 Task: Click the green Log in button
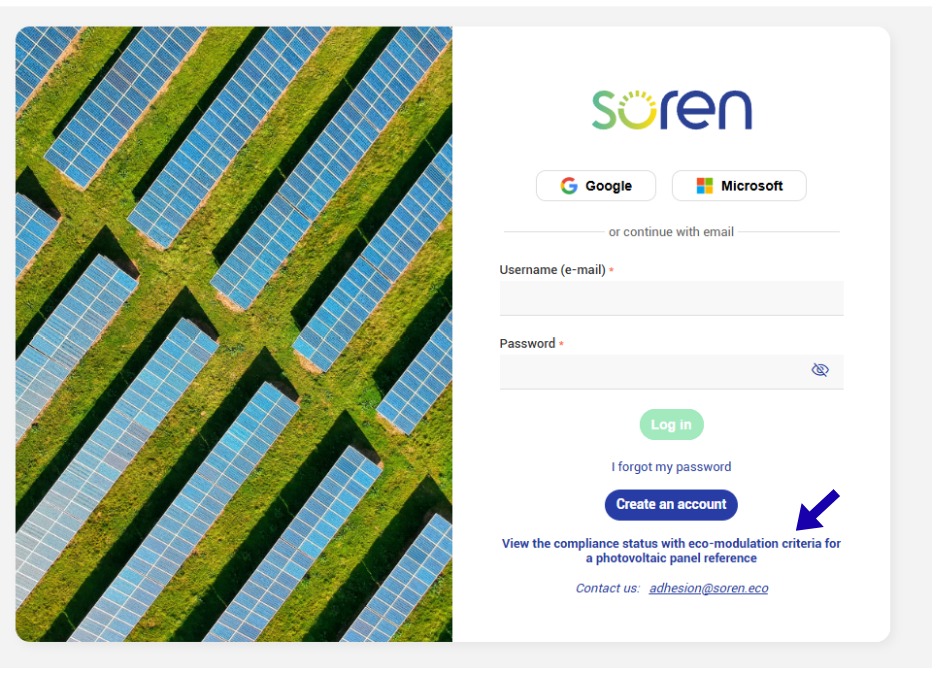[x=672, y=424]
